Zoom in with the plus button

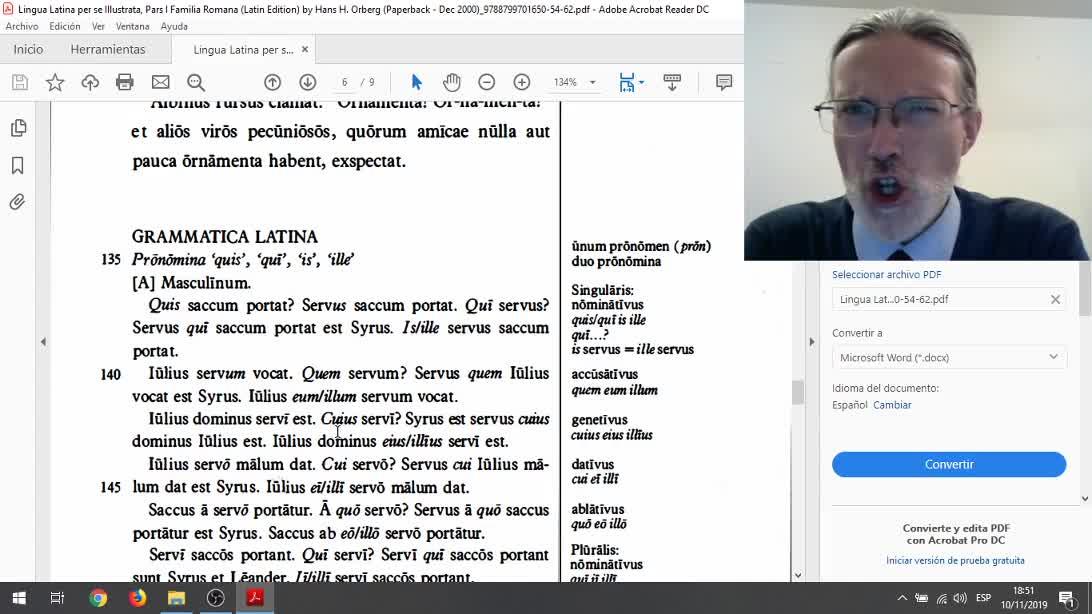coord(522,82)
